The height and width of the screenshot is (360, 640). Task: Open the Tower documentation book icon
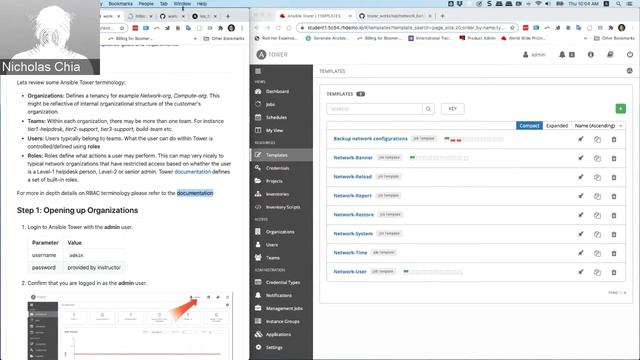pos(610,54)
